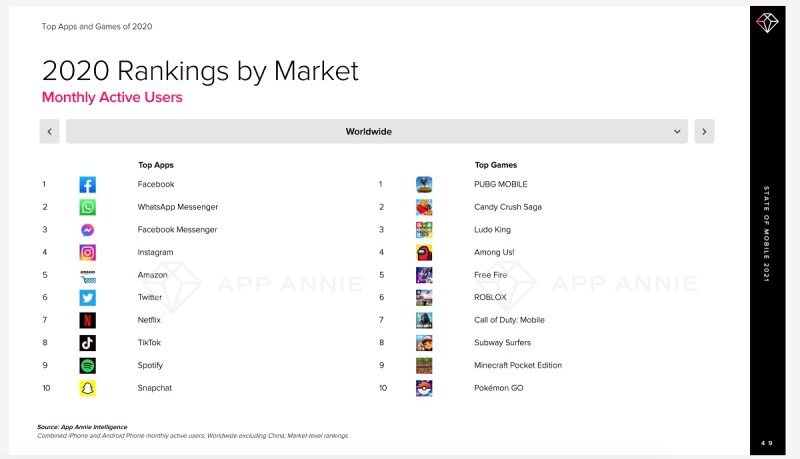Select the Spotify app icon

point(87,366)
